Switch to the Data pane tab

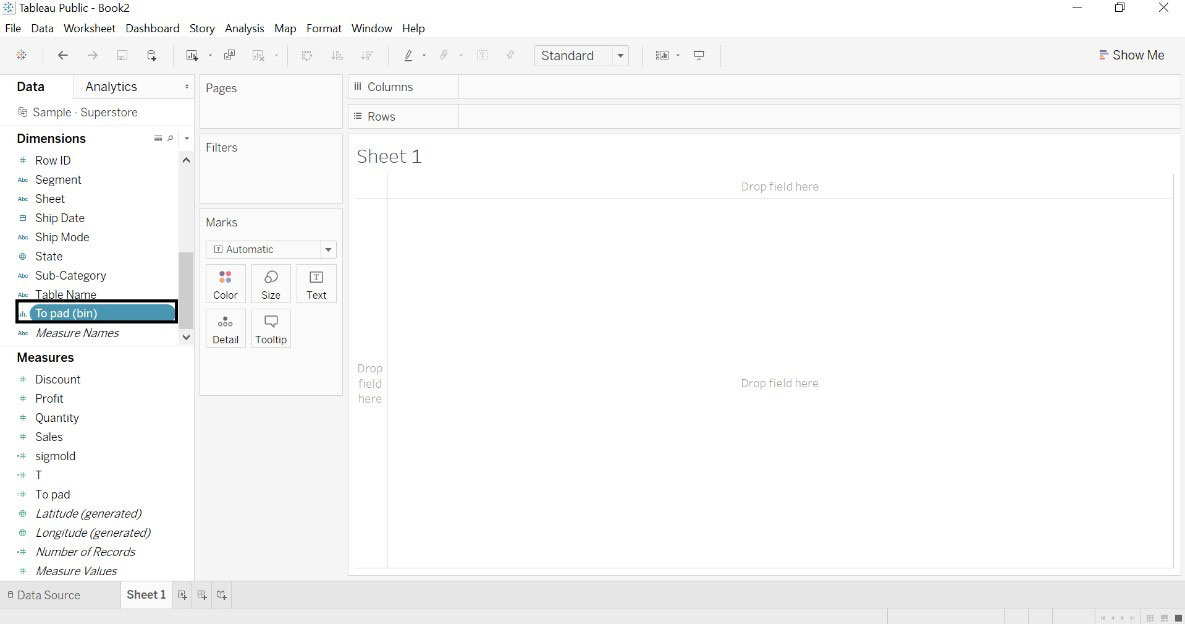coord(31,87)
